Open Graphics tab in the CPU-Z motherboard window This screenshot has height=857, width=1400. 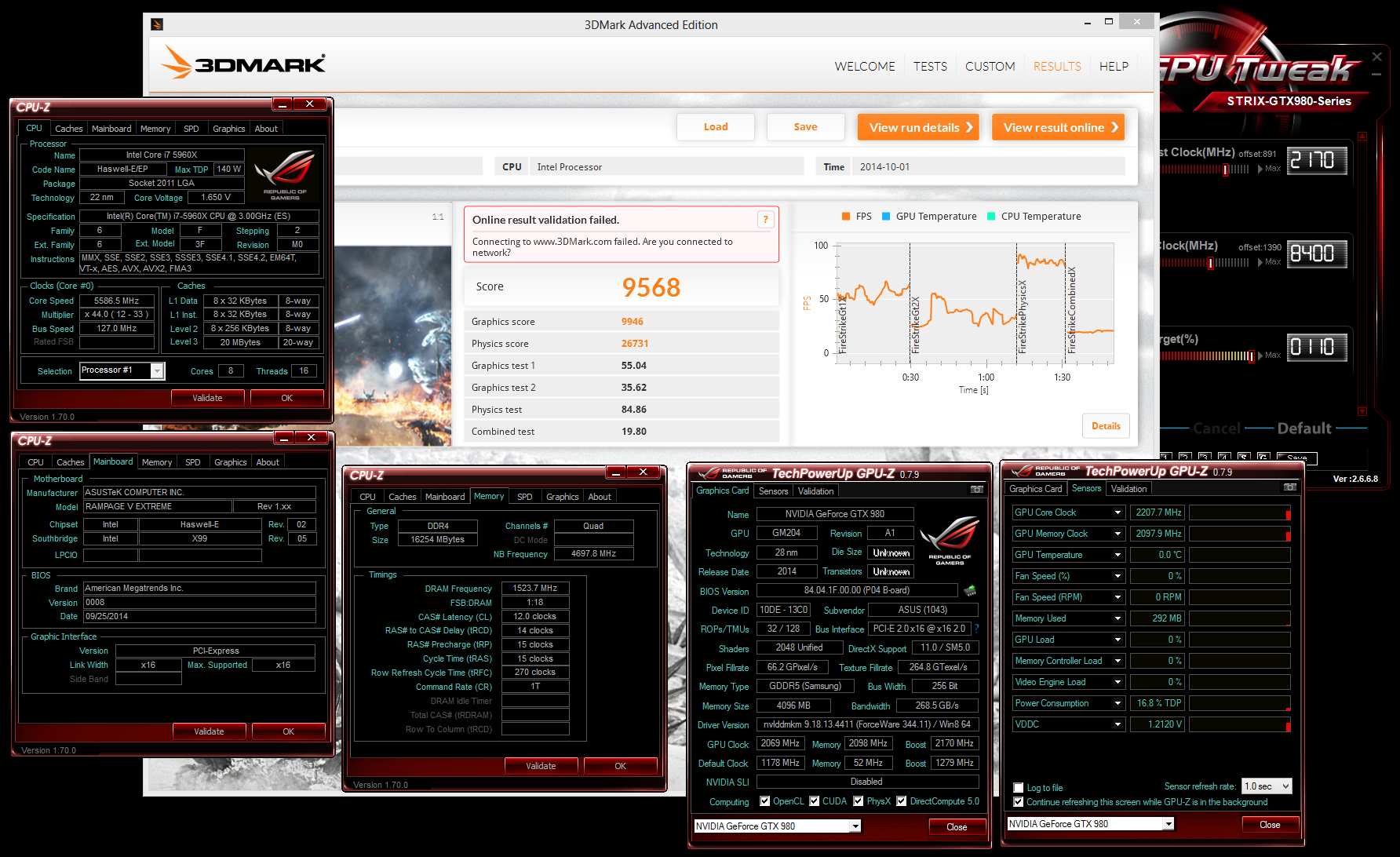[x=231, y=462]
